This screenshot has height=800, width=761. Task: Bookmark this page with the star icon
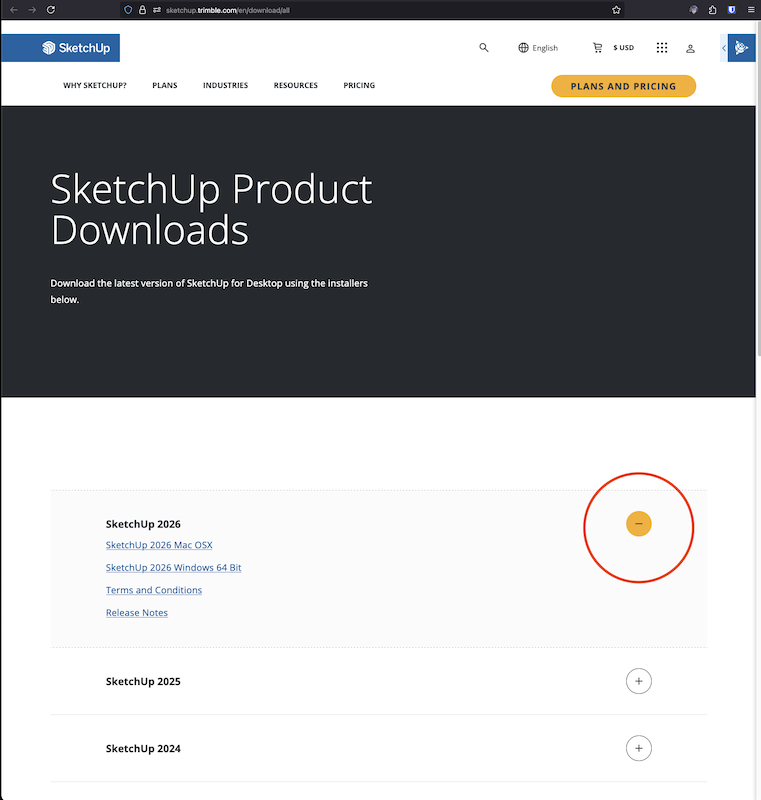pos(616,9)
